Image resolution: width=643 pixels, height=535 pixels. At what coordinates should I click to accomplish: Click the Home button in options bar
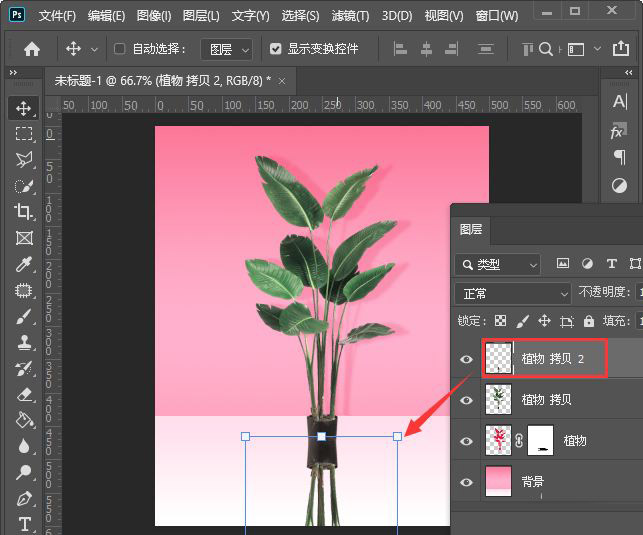(x=32, y=49)
